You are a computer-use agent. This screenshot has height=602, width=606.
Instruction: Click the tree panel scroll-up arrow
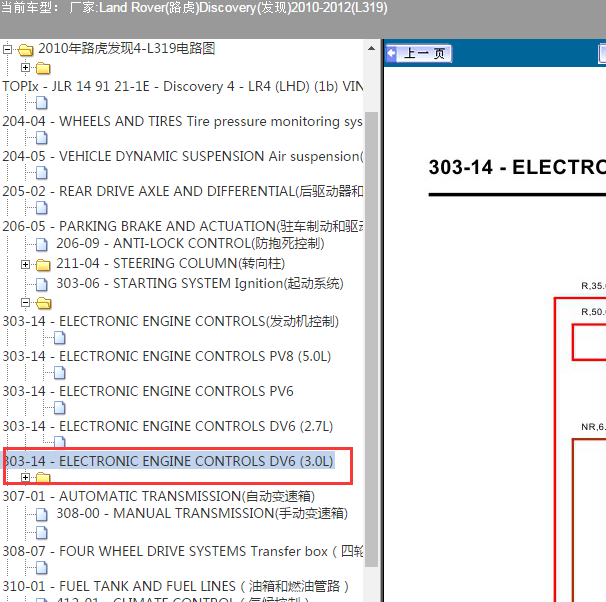pyautogui.click(x=371, y=49)
